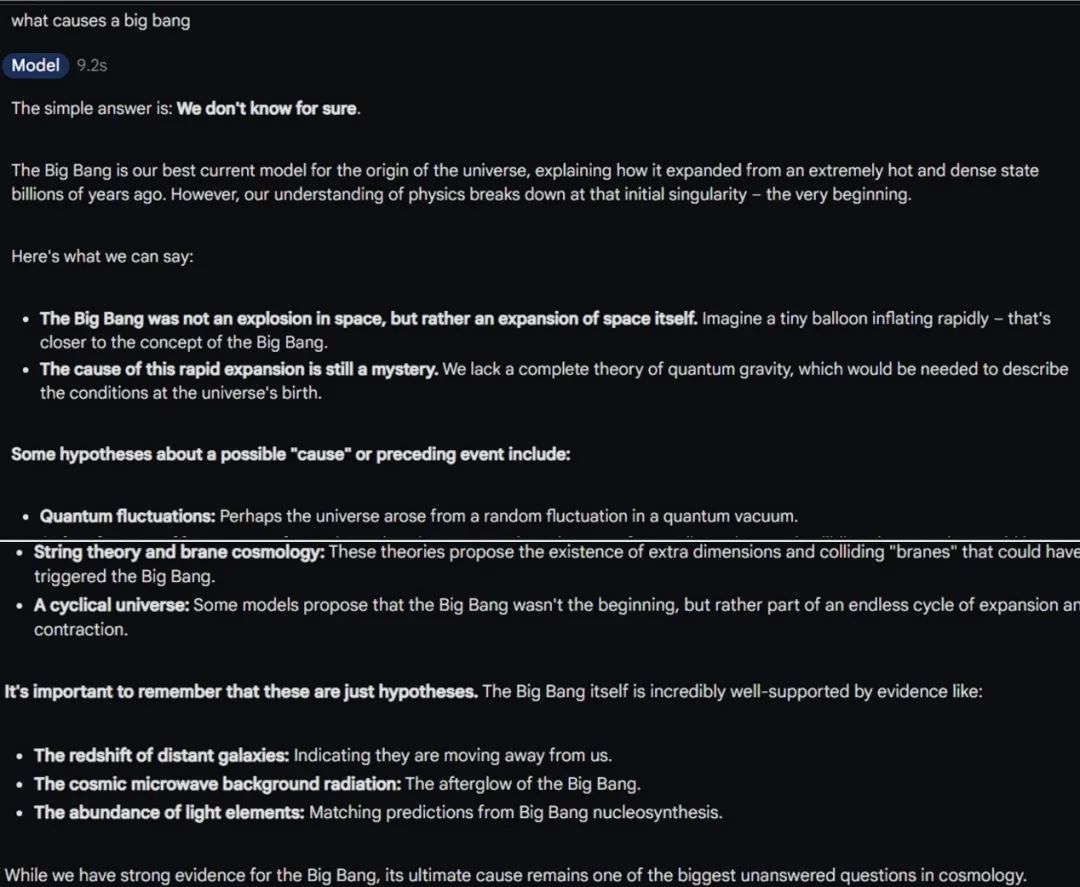Viewport: 1080px width, 887px height.
Task: Click the Model label badge
Action: point(36,65)
